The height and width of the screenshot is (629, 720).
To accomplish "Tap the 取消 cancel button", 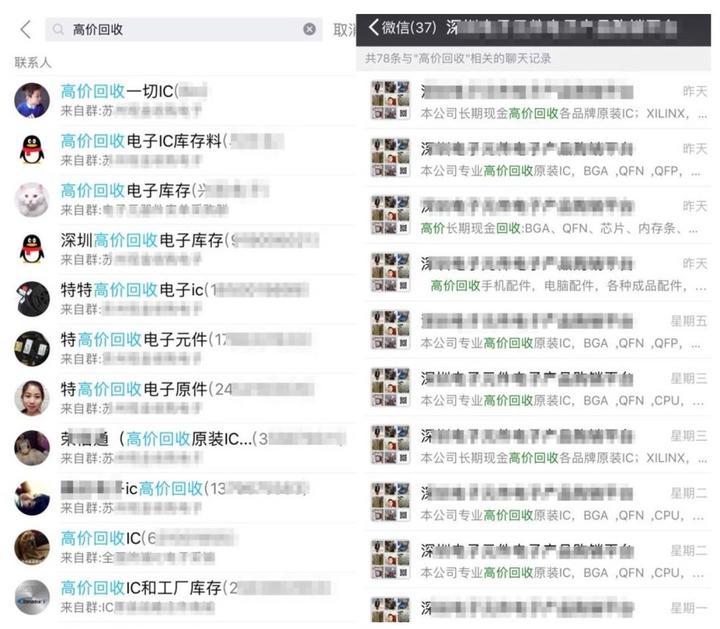I will (344, 30).
